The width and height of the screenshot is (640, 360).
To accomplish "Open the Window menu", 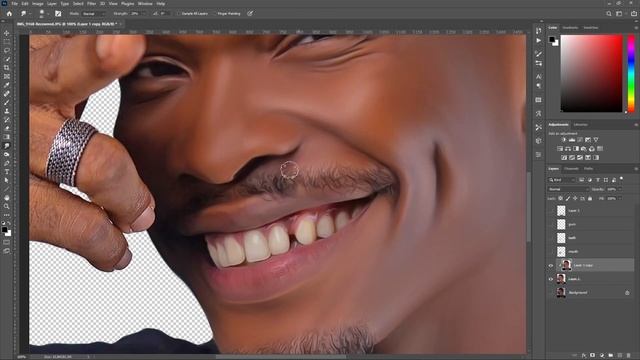I will pyautogui.click(x=145, y=3).
